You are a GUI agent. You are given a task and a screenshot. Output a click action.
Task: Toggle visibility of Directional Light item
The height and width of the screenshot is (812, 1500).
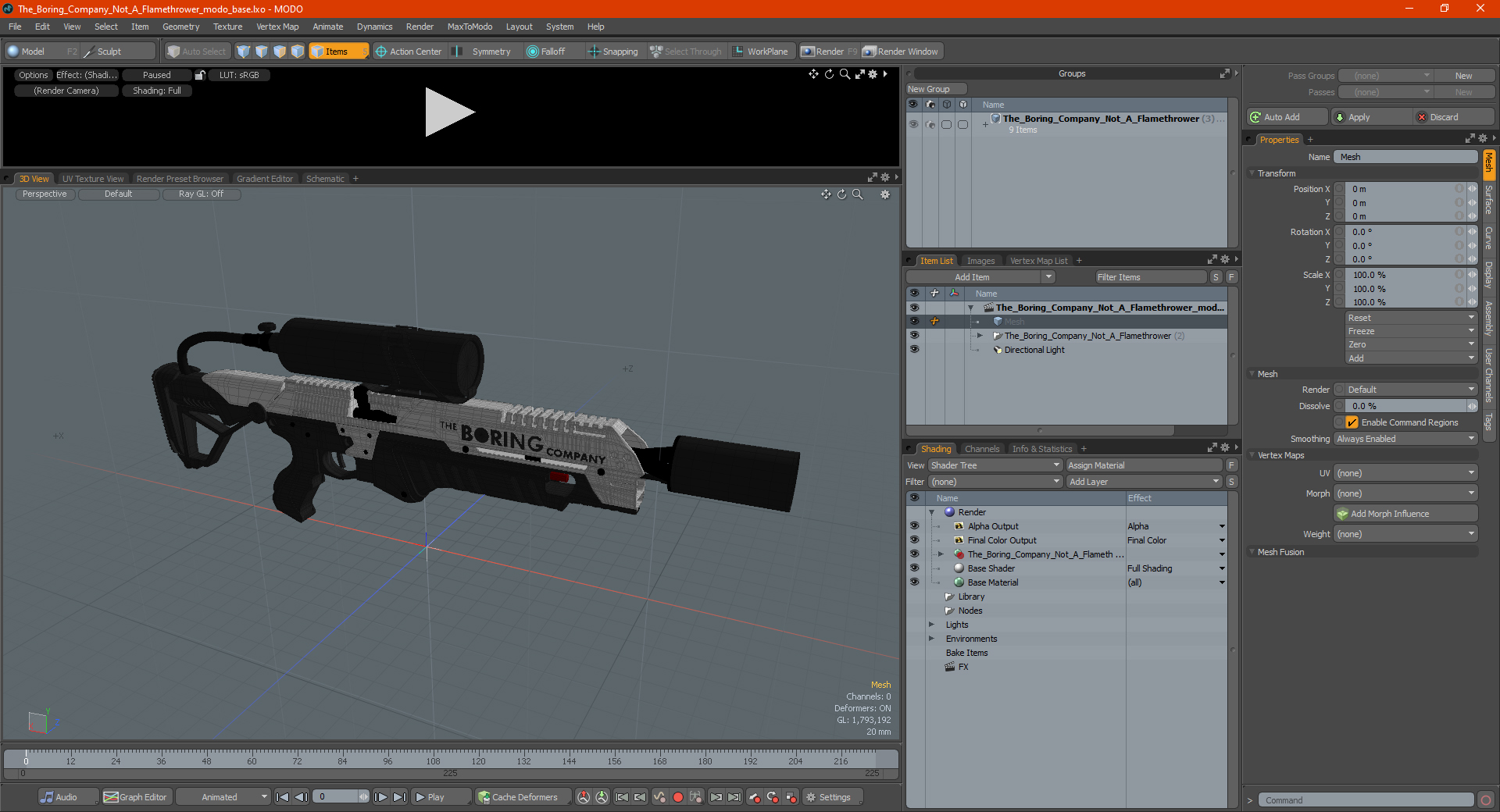point(914,349)
